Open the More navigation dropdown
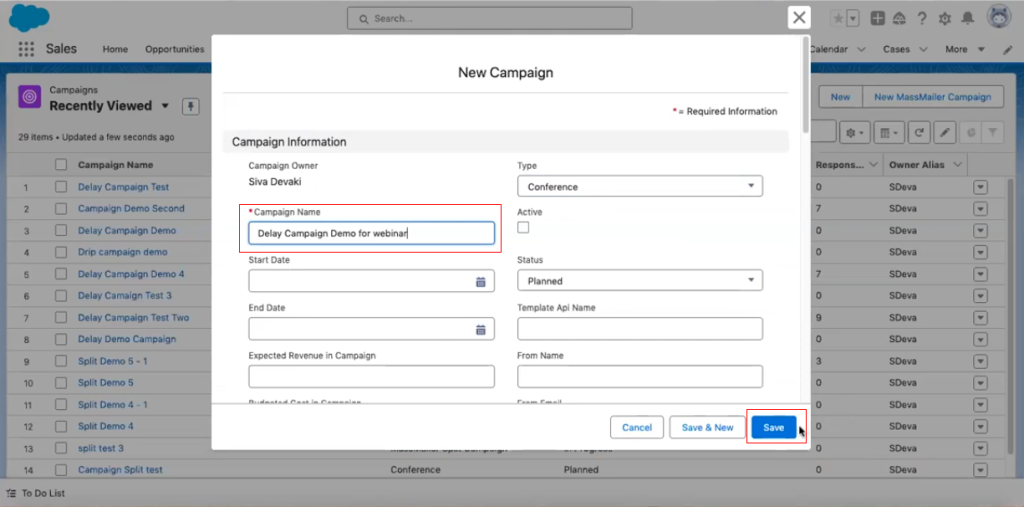Viewport: 1024px width, 507px height. click(x=965, y=50)
